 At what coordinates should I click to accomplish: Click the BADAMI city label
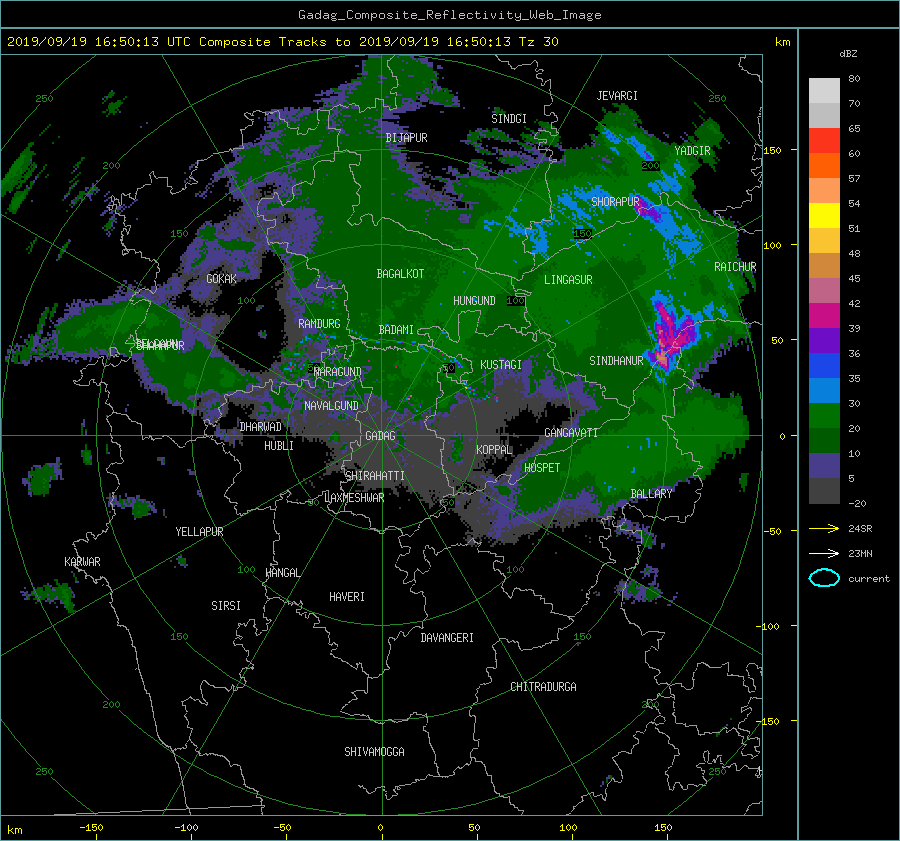point(396,330)
